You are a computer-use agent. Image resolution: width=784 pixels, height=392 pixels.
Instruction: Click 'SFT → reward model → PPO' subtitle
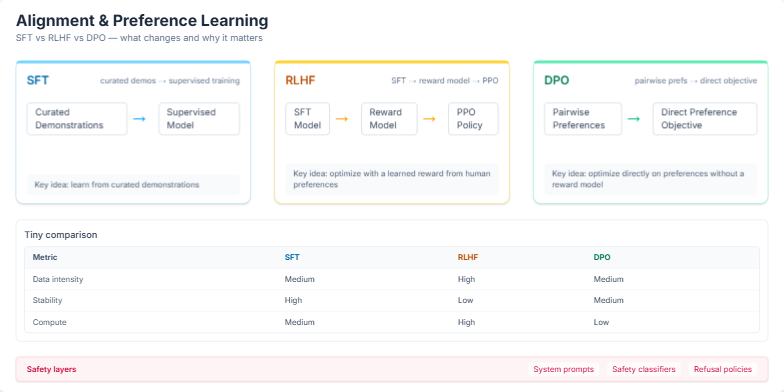pyautogui.click(x=445, y=81)
